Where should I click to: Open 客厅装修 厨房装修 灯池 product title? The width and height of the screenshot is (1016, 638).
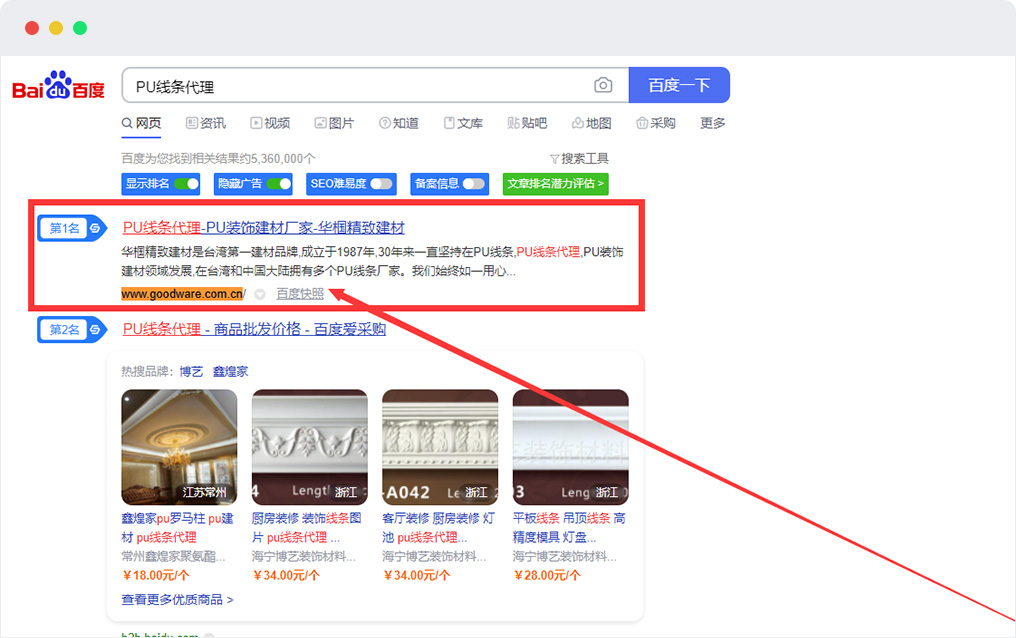439,528
